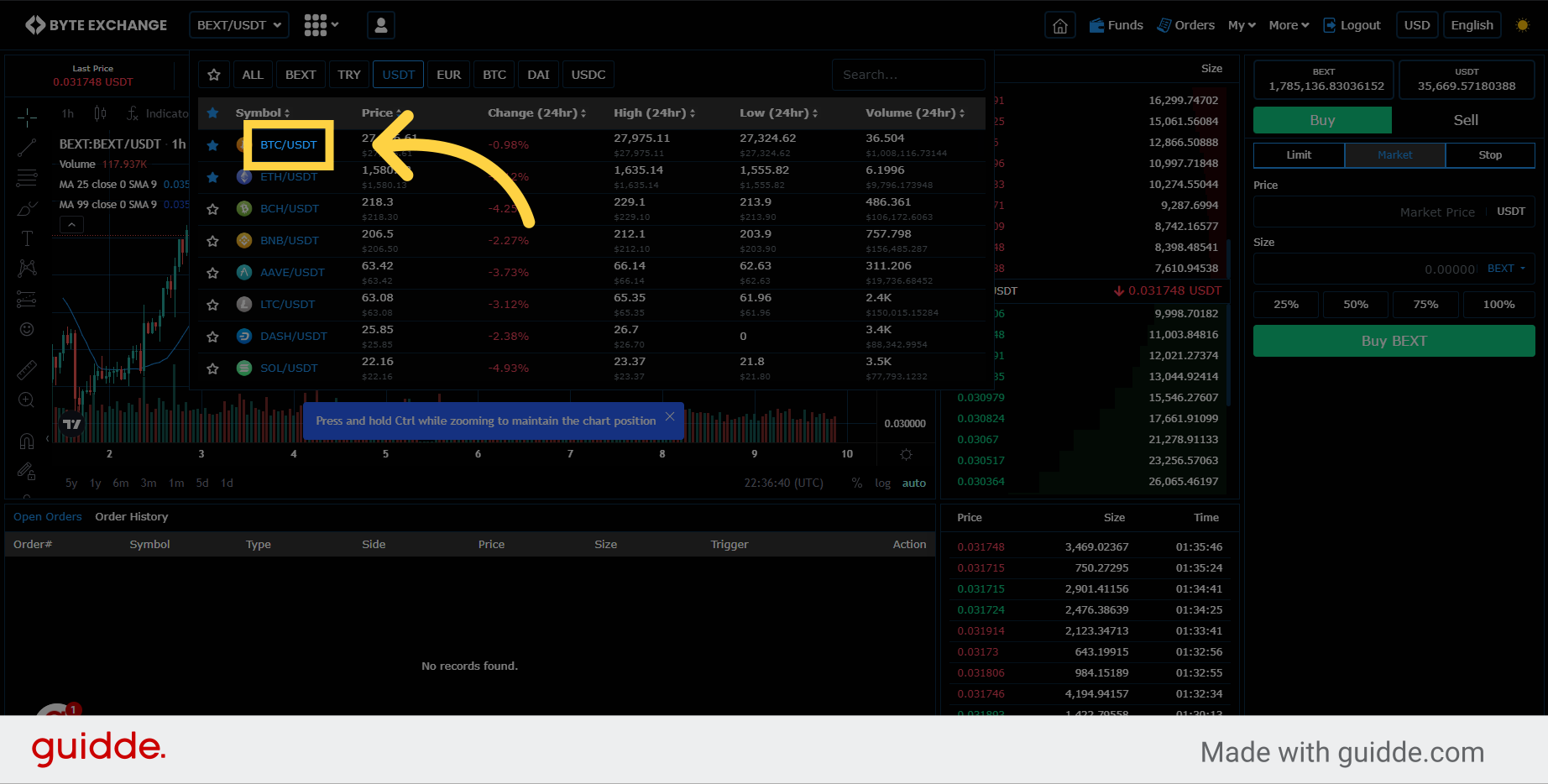Focus the pair Search field

[x=908, y=75]
